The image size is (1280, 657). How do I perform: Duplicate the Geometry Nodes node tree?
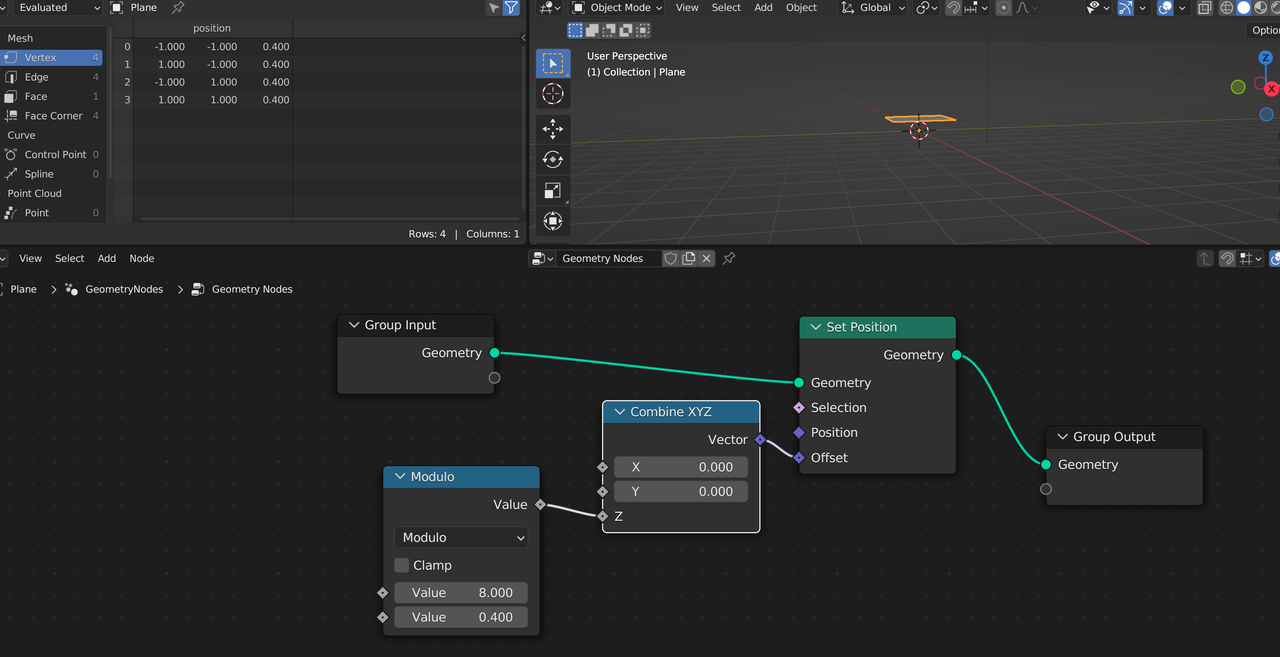coord(689,258)
